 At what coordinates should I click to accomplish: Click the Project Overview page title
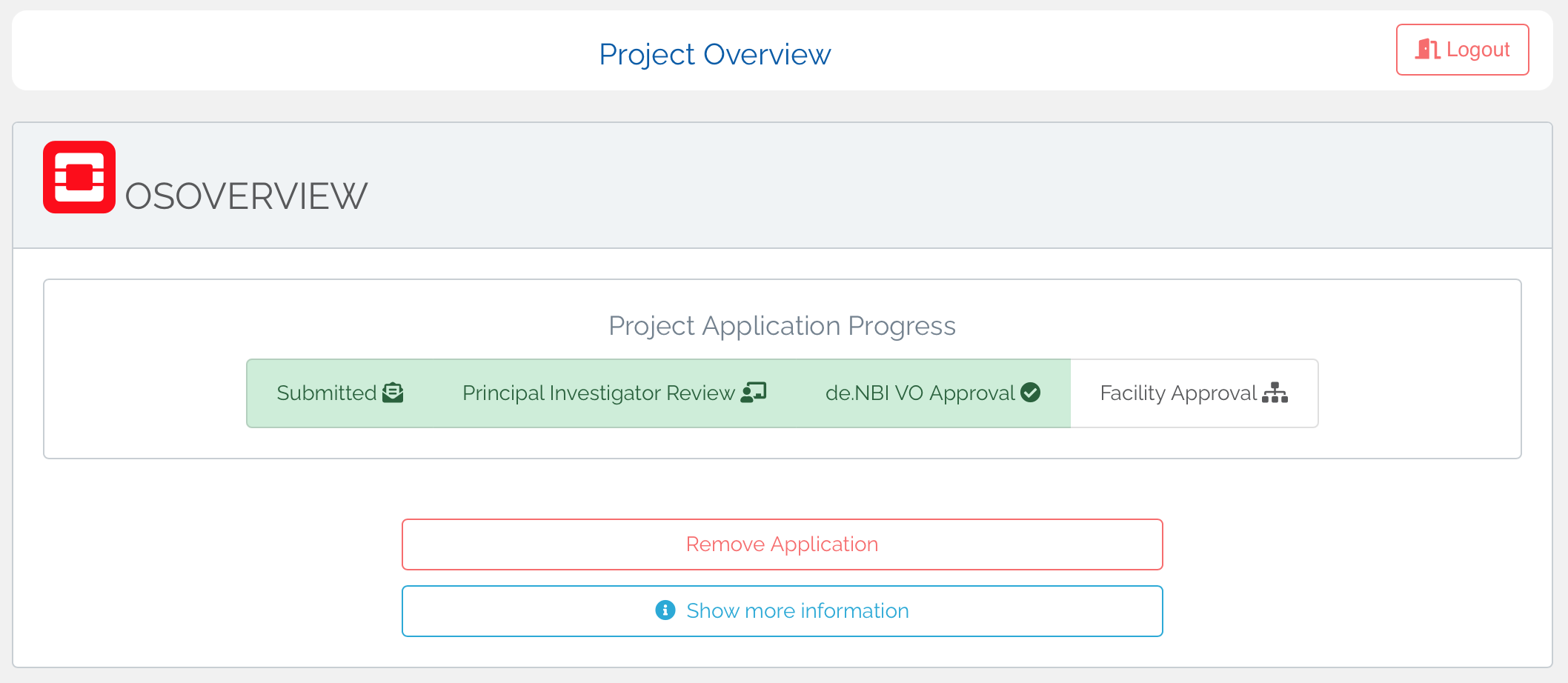click(714, 54)
